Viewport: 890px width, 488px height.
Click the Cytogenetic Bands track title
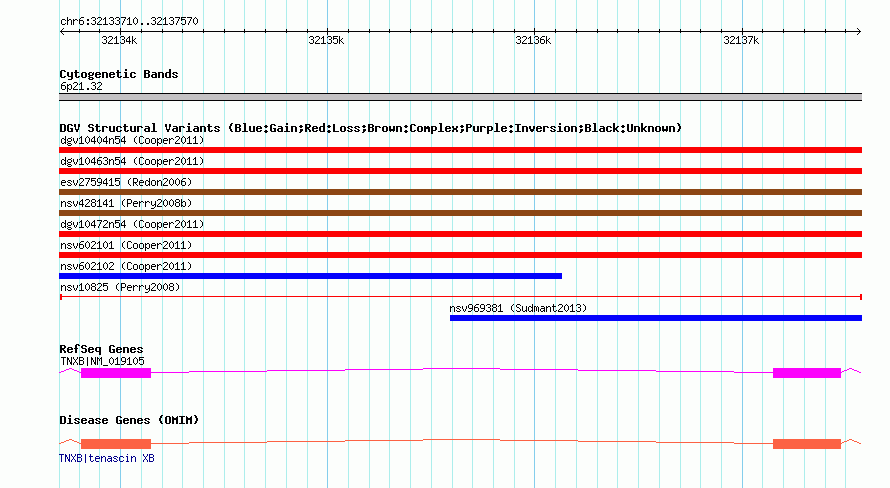coord(119,74)
